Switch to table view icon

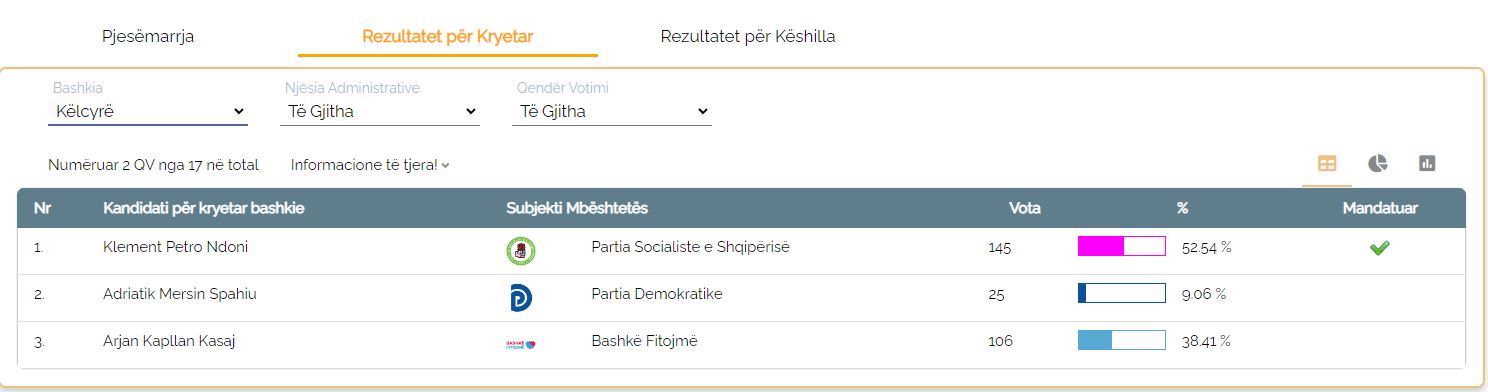point(1327,164)
